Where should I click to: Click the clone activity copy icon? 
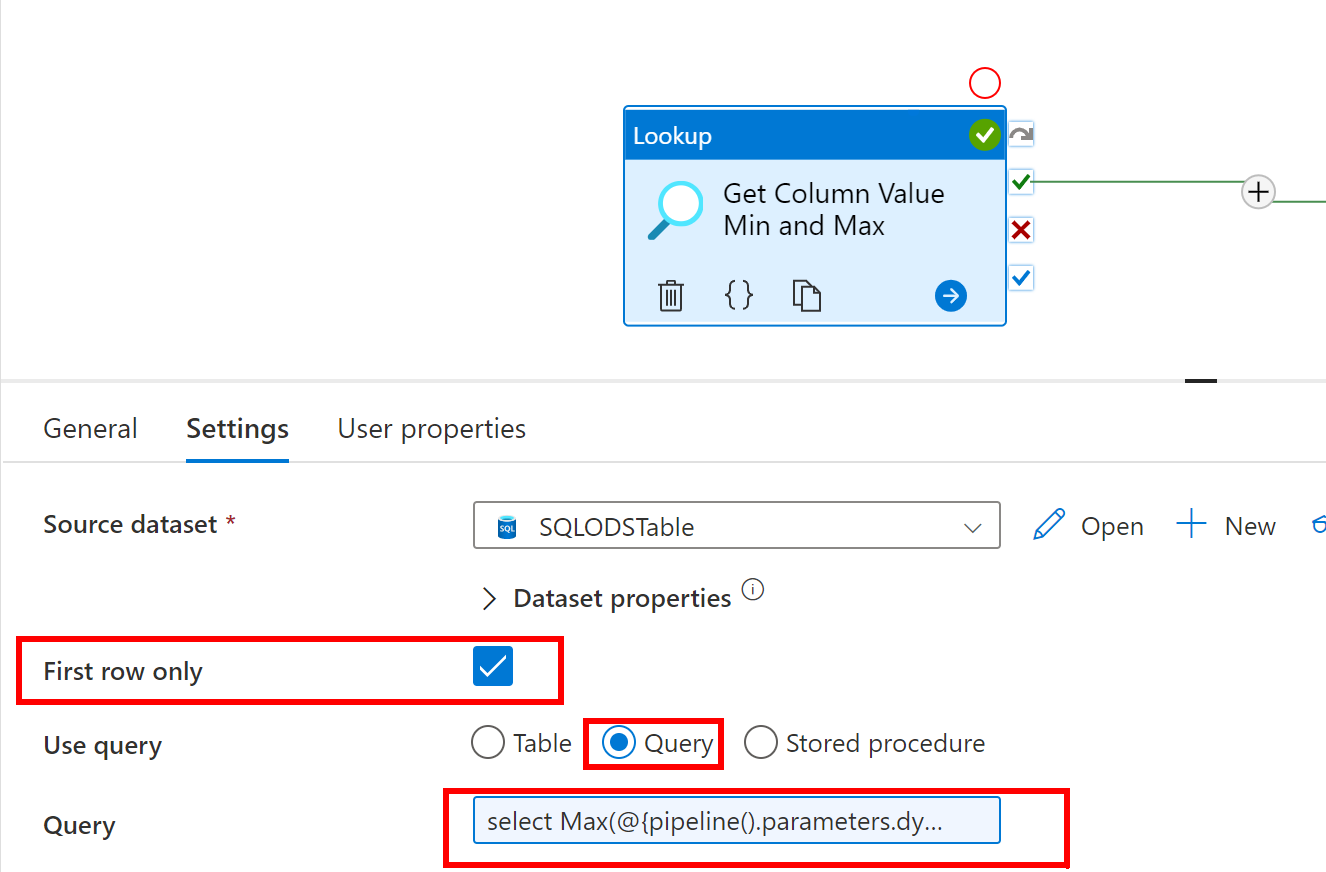click(806, 296)
